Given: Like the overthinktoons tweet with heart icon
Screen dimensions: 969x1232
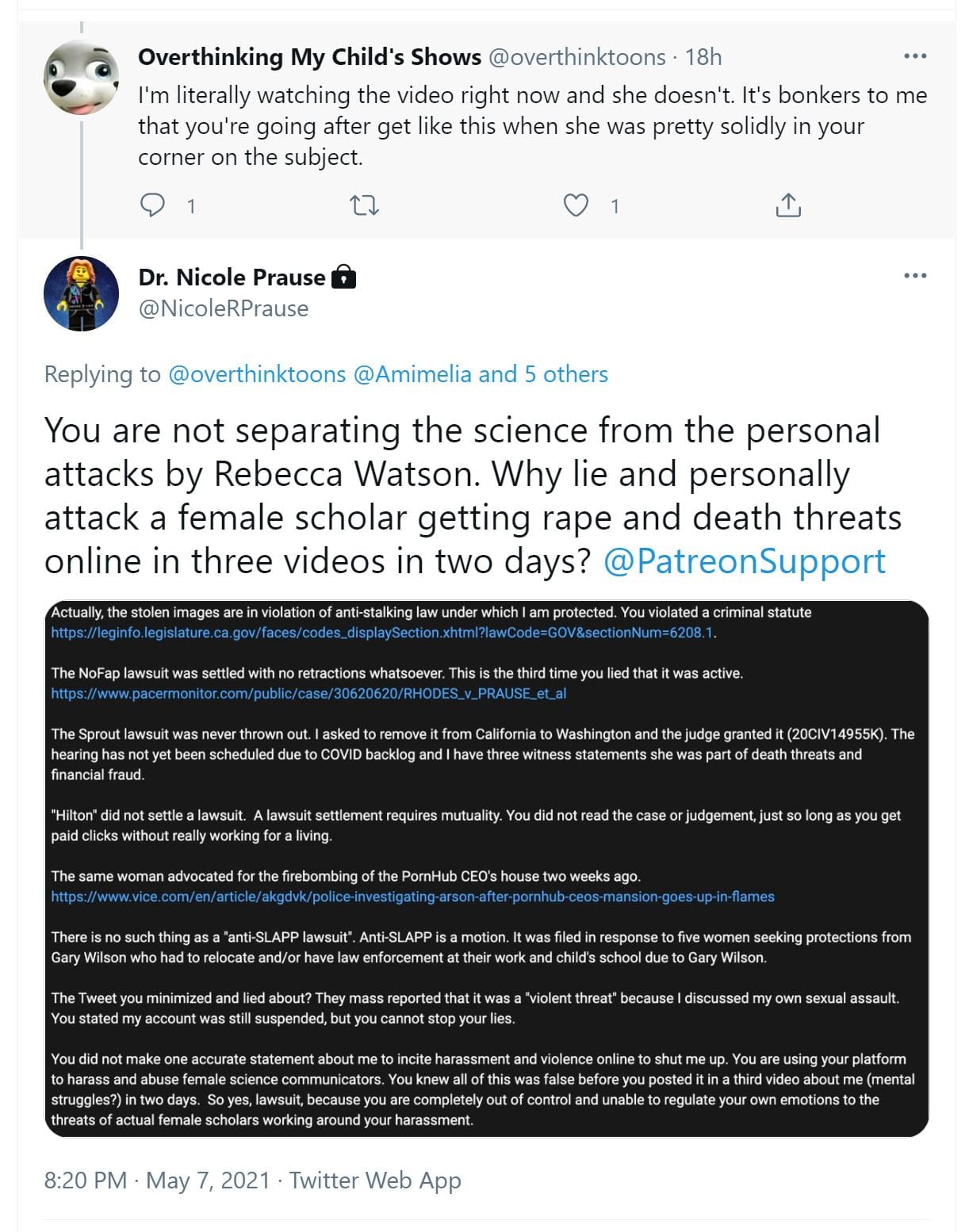Looking at the screenshot, I should pos(576,206).
